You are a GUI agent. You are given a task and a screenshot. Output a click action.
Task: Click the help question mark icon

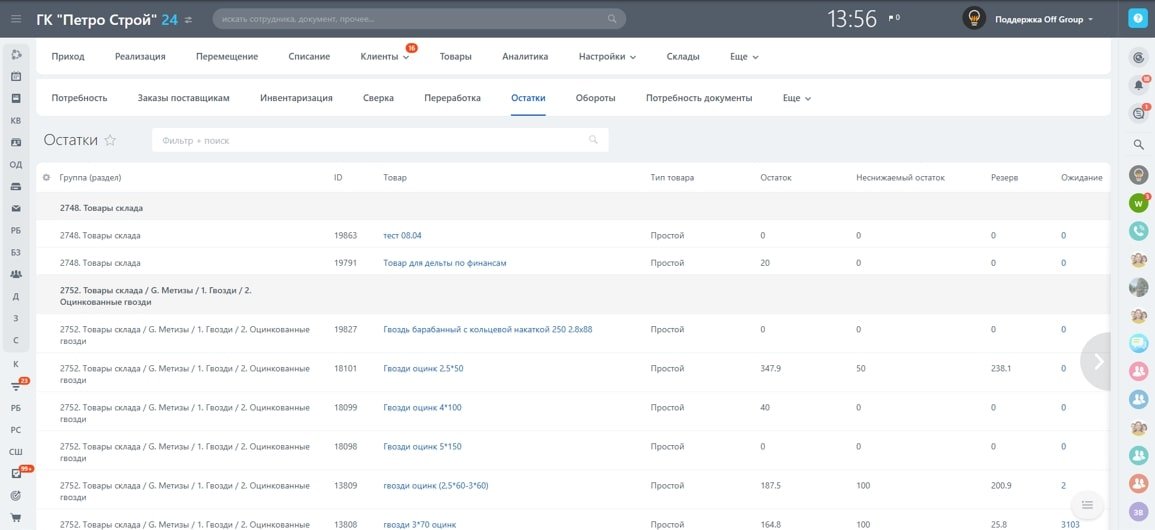click(1137, 18)
